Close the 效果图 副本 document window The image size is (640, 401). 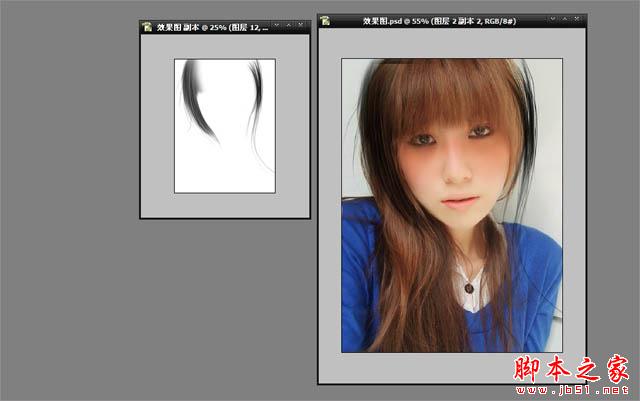pos(300,25)
